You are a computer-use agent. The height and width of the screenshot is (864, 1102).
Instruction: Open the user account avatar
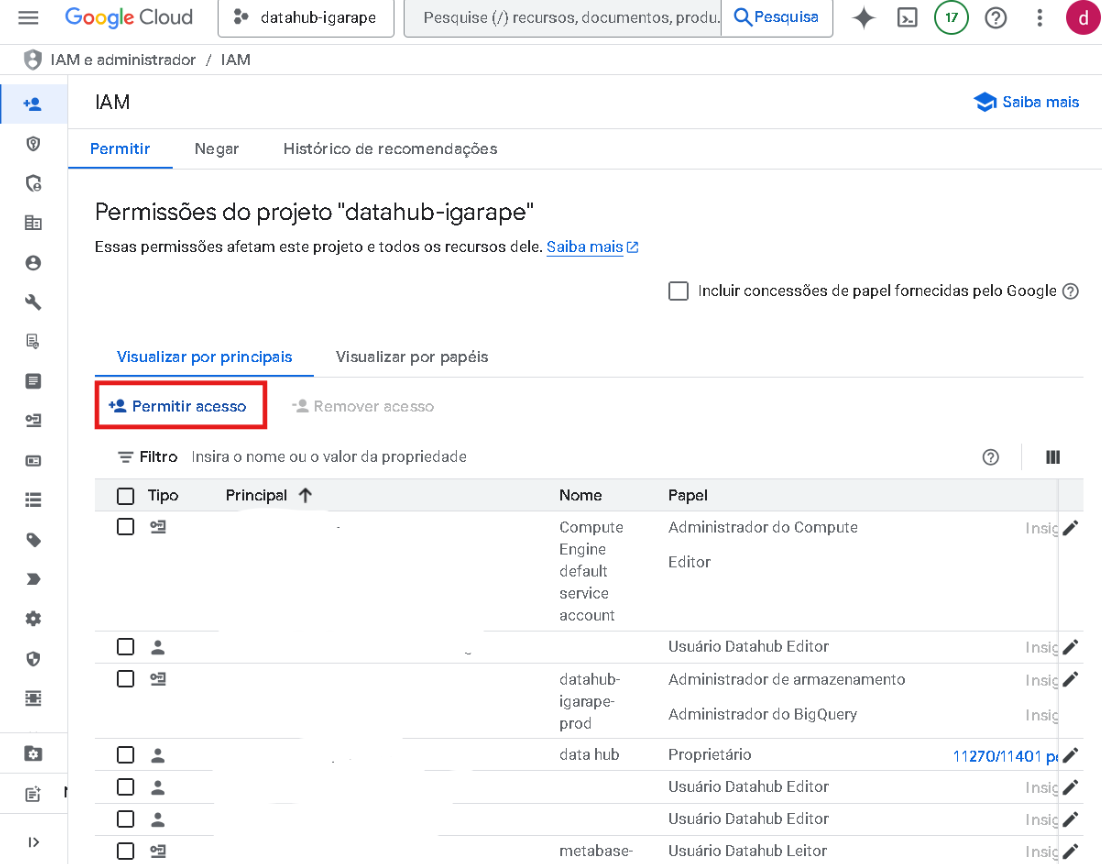pos(1082,18)
